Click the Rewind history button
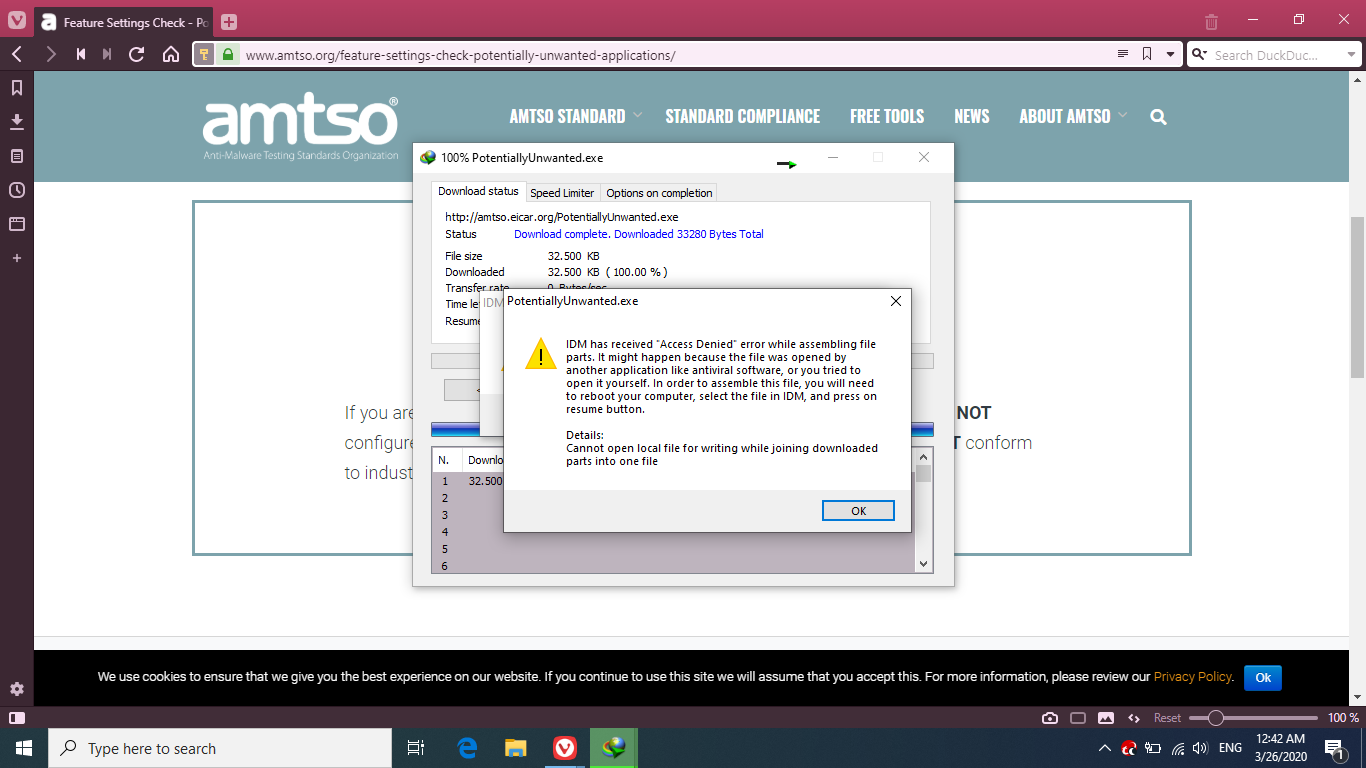 (x=81, y=54)
